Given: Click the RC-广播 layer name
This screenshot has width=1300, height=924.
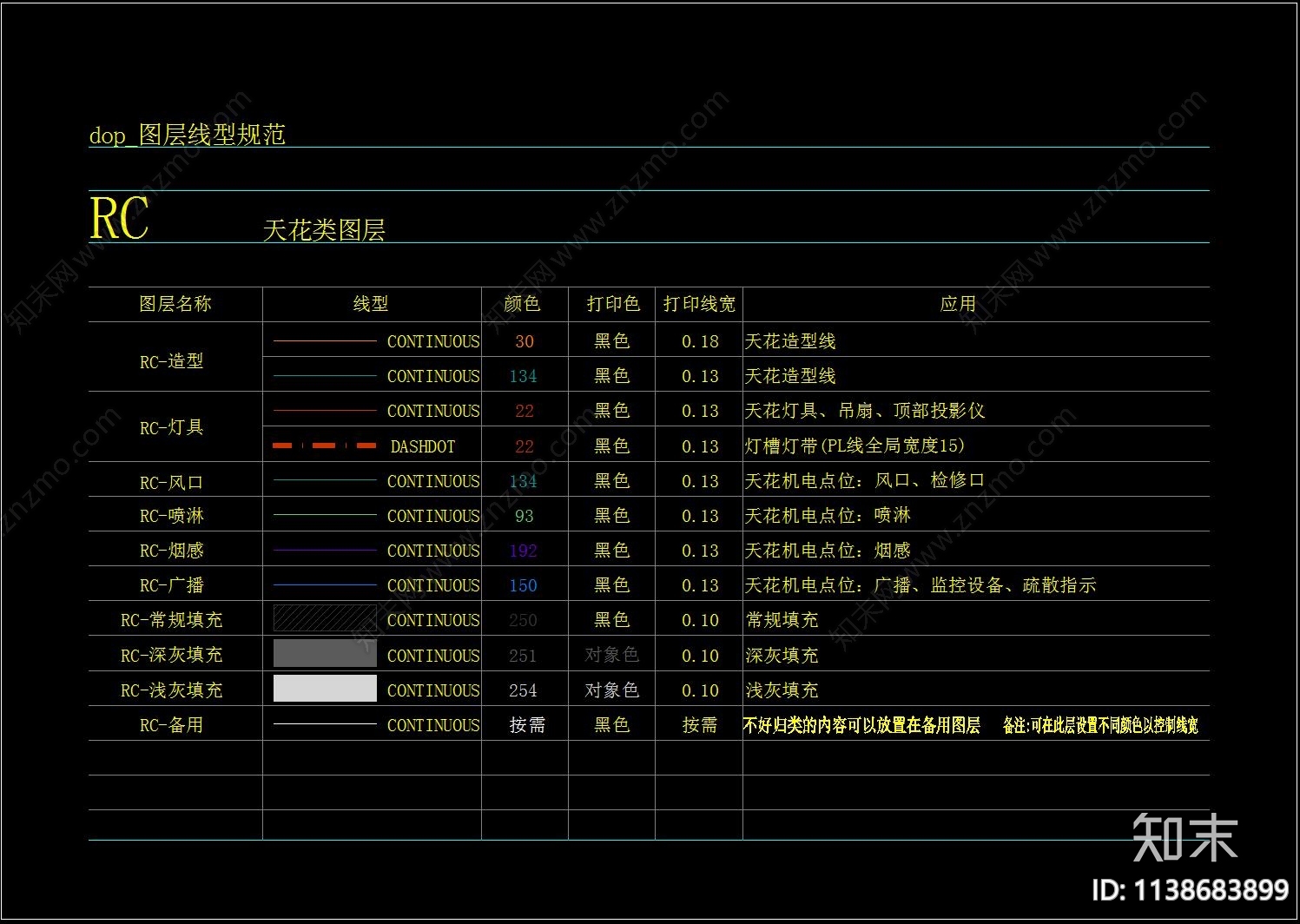Looking at the screenshot, I should click(172, 585).
